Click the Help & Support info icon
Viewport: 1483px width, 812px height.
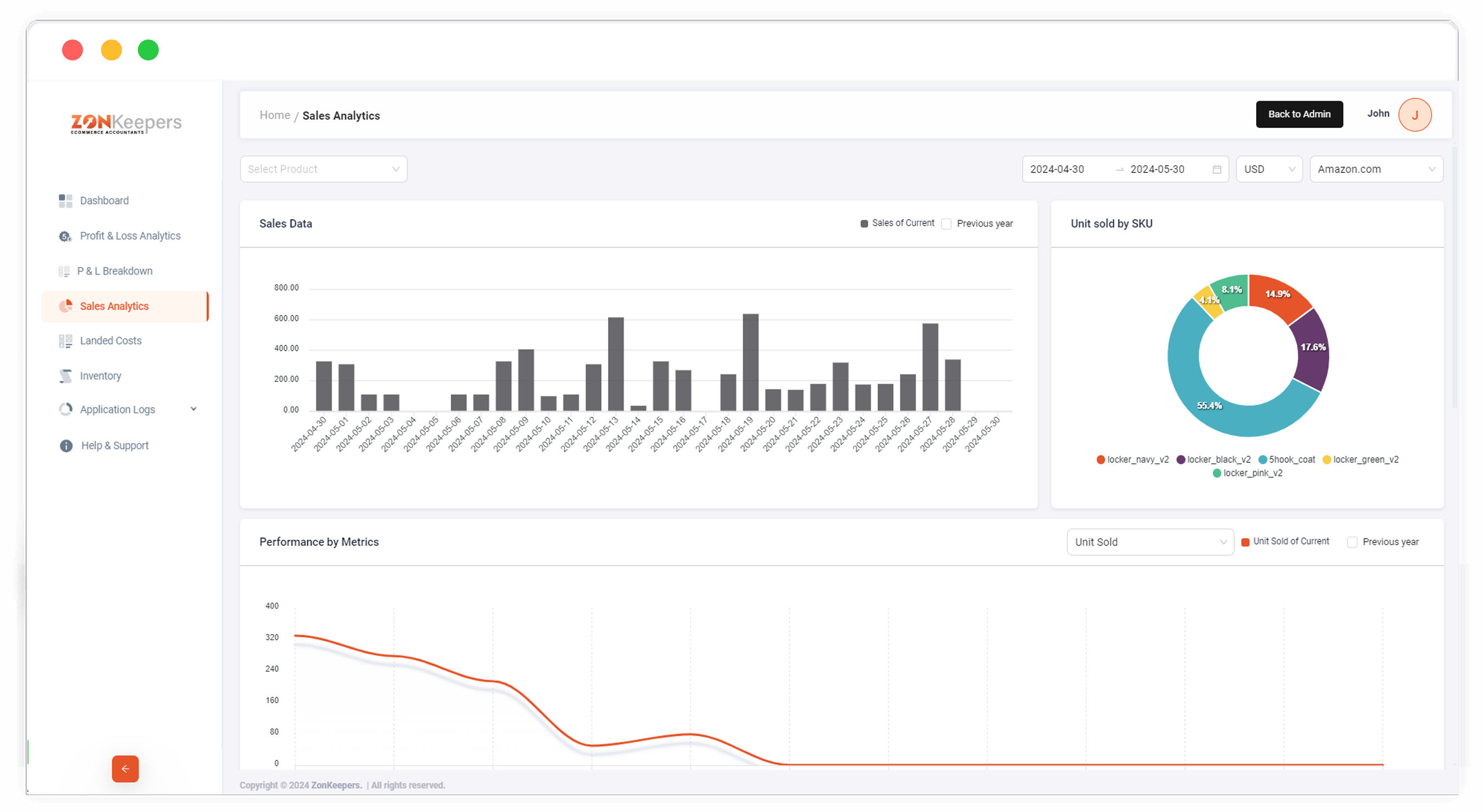[x=66, y=445]
